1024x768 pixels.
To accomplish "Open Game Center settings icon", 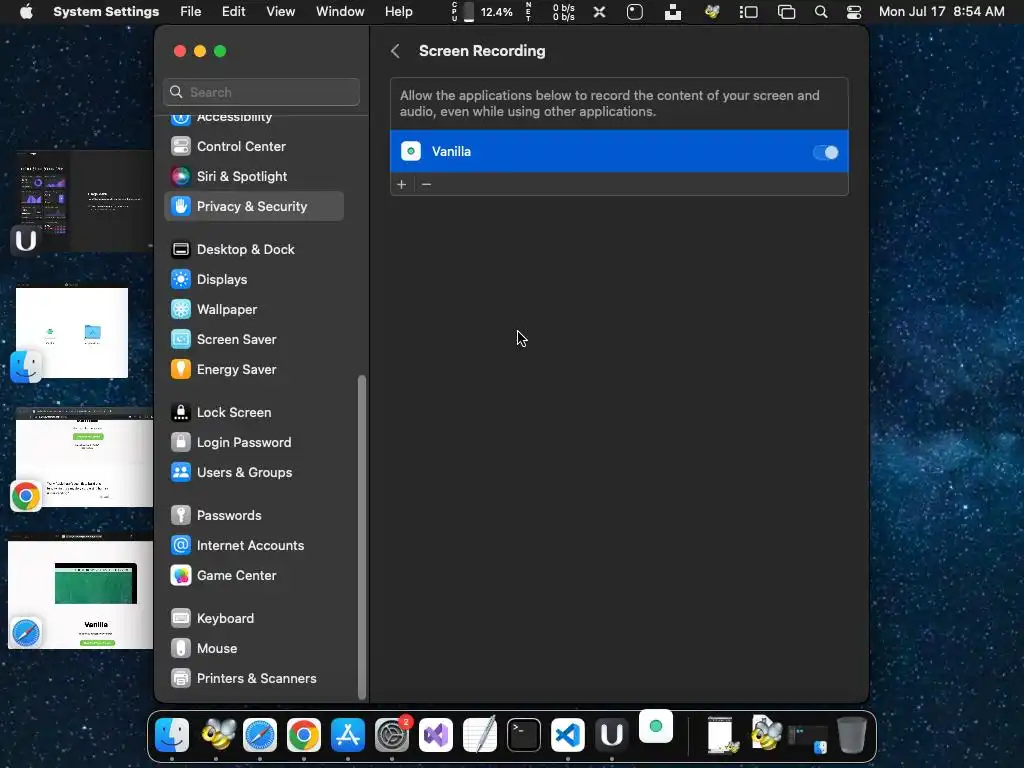I will [181, 575].
